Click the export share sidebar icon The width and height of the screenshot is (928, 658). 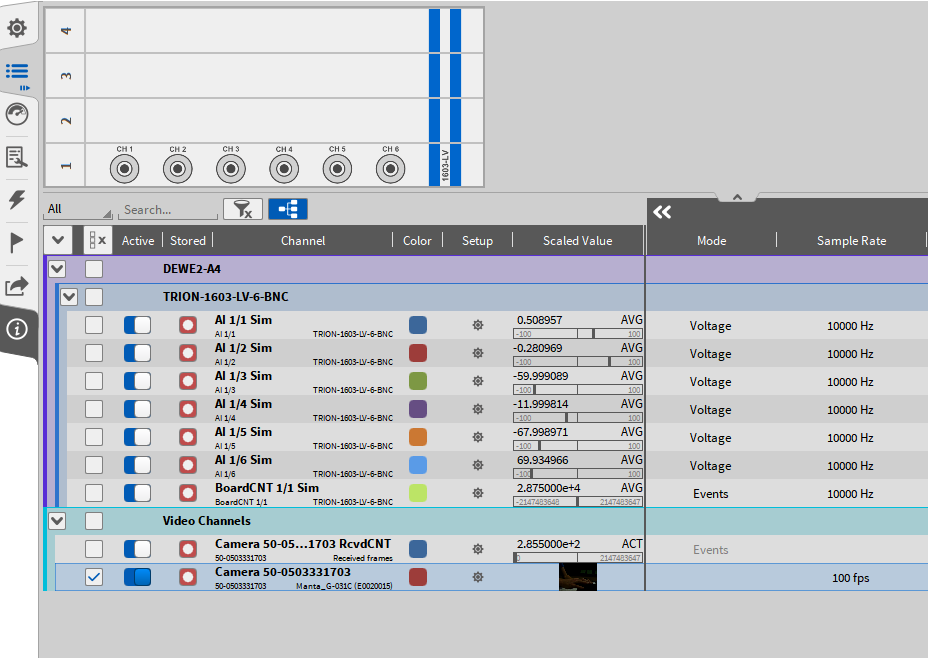(17, 287)
